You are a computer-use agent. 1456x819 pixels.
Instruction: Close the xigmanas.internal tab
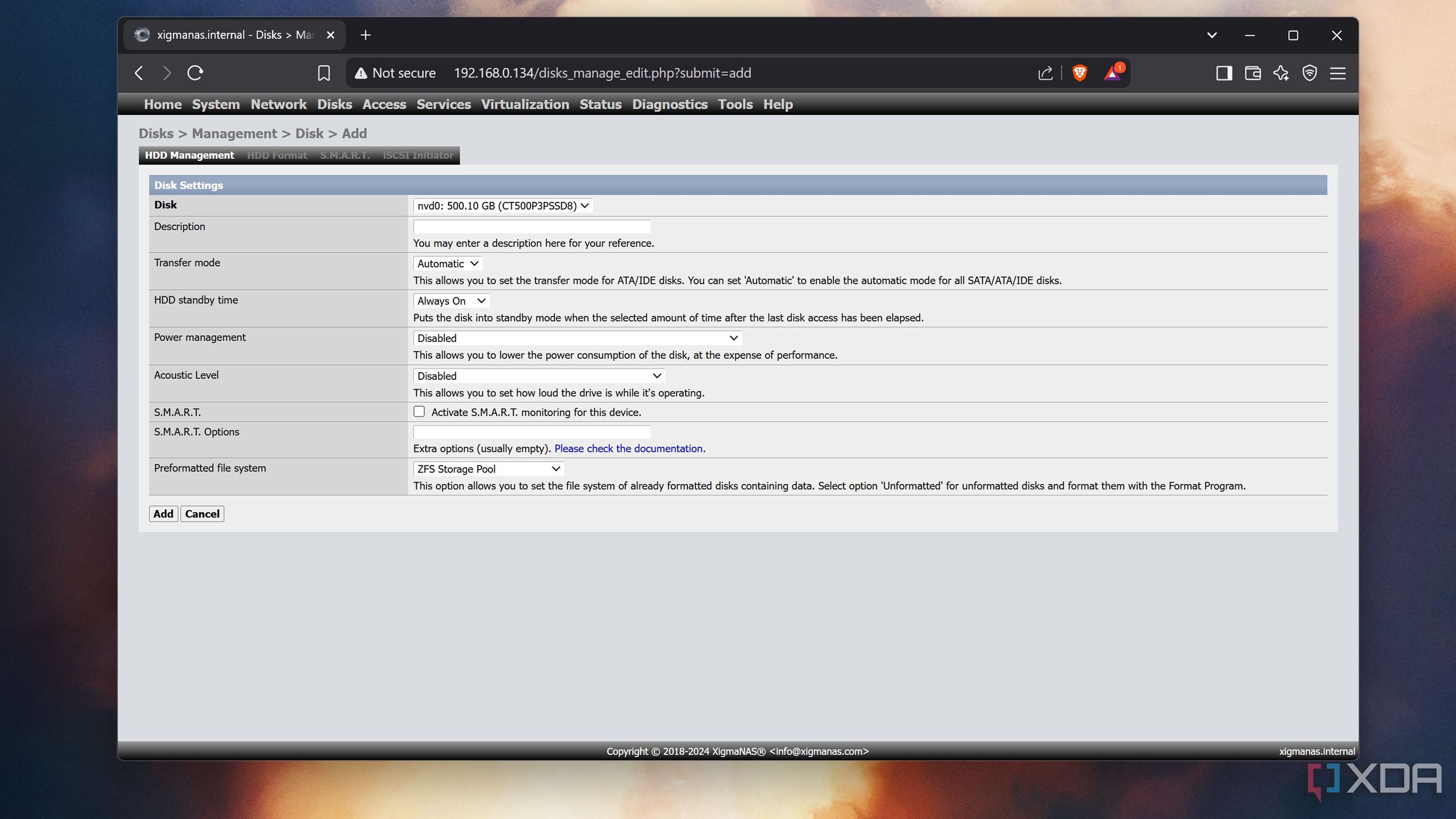point(331,35)
